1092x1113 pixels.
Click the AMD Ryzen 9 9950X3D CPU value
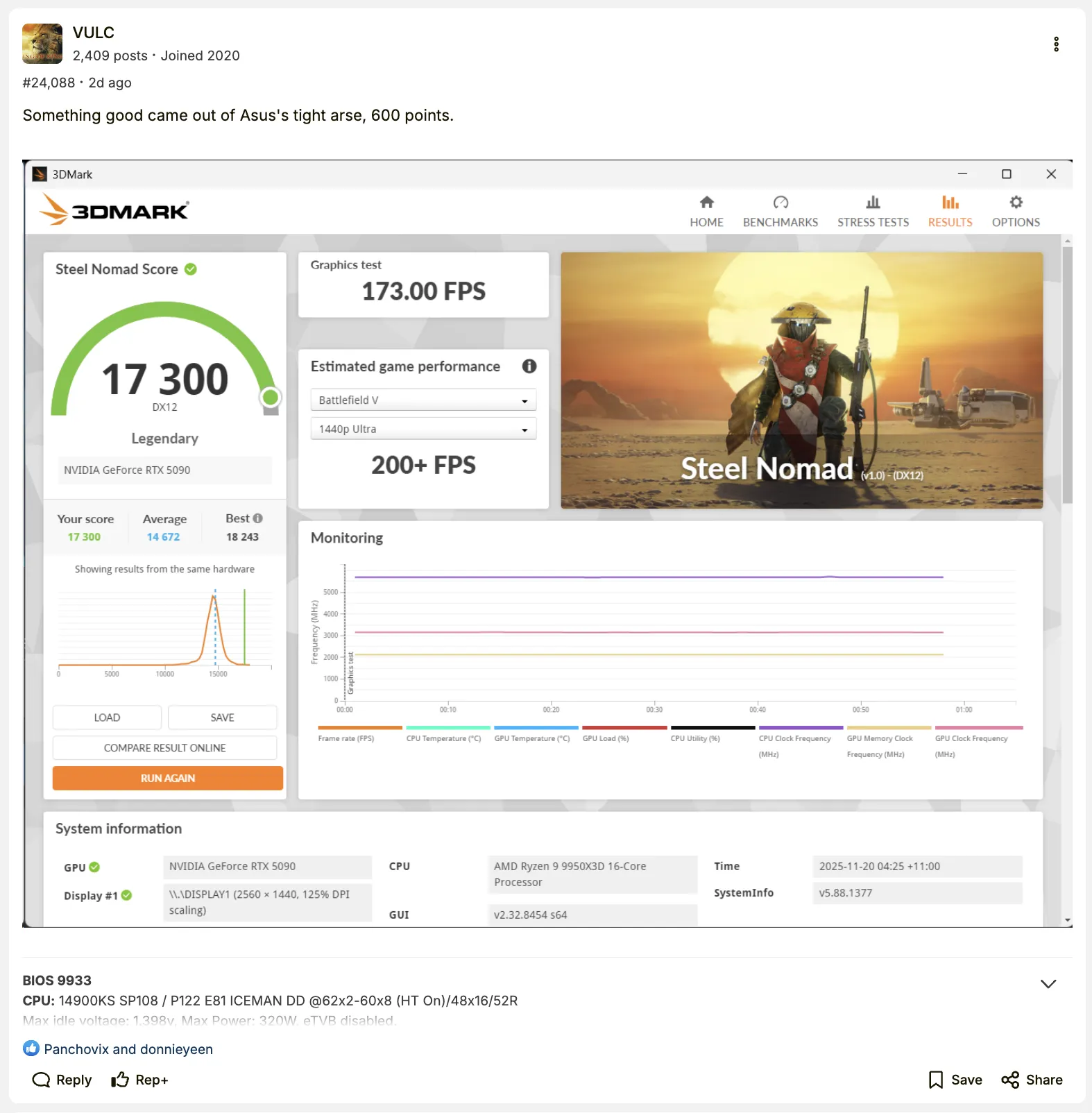pyautogui.click(x=592, y=874)
